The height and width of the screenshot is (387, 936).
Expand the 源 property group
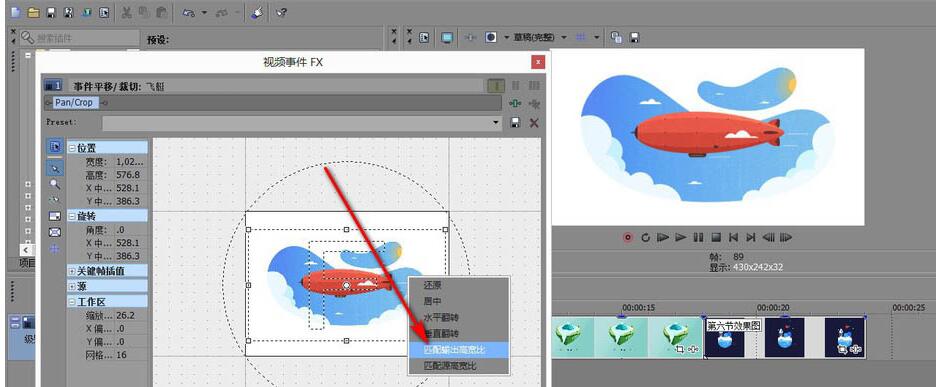point(72,287)
